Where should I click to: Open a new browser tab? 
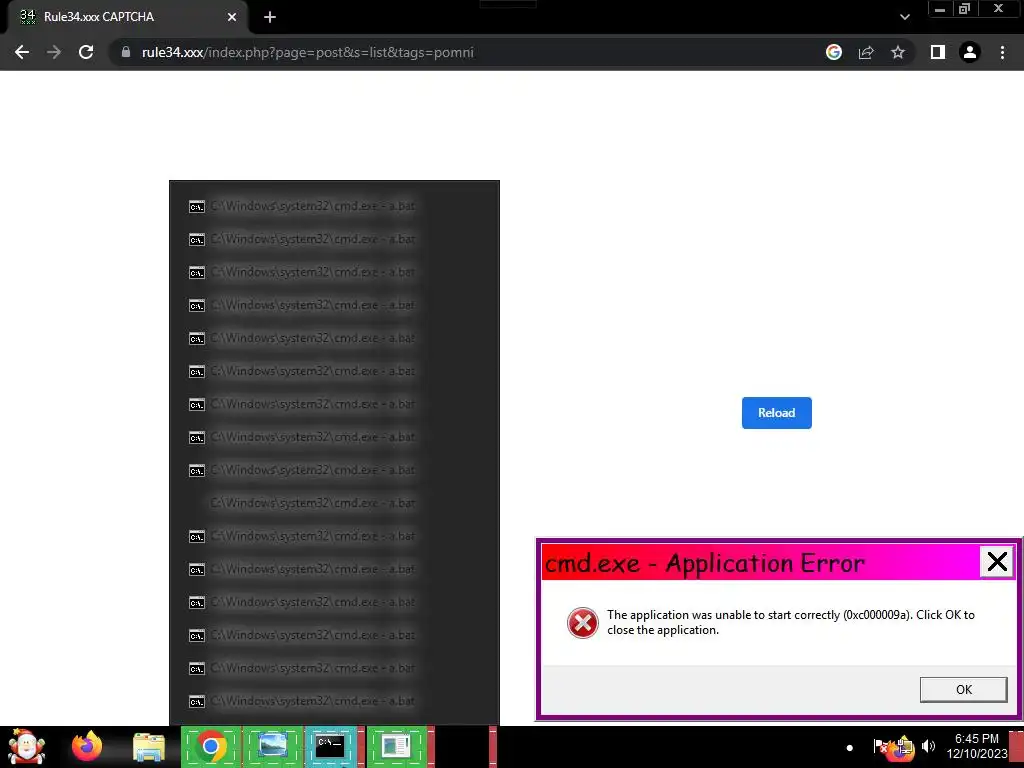tap(270, 17)
